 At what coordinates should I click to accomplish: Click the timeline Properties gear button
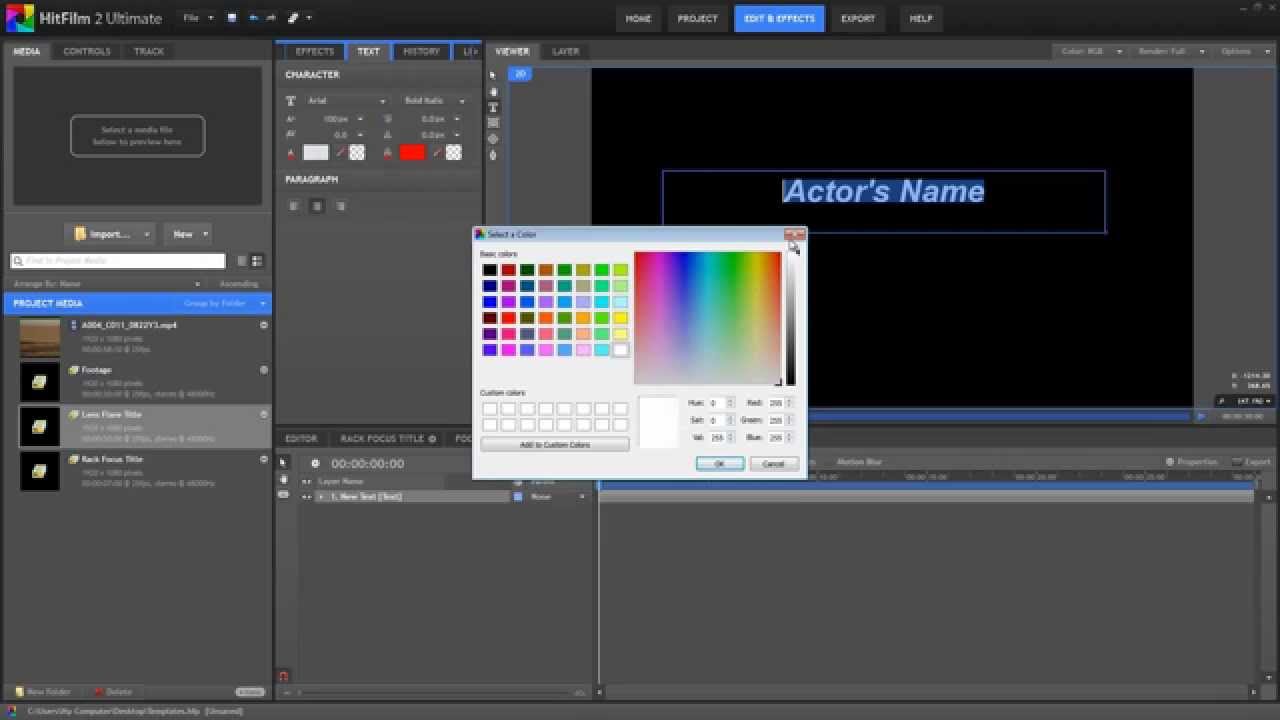pyautogui.click(x=1191, y=462)
